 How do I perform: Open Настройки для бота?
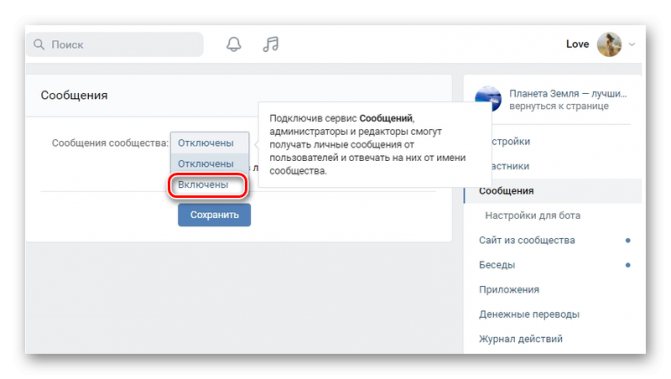533,216
